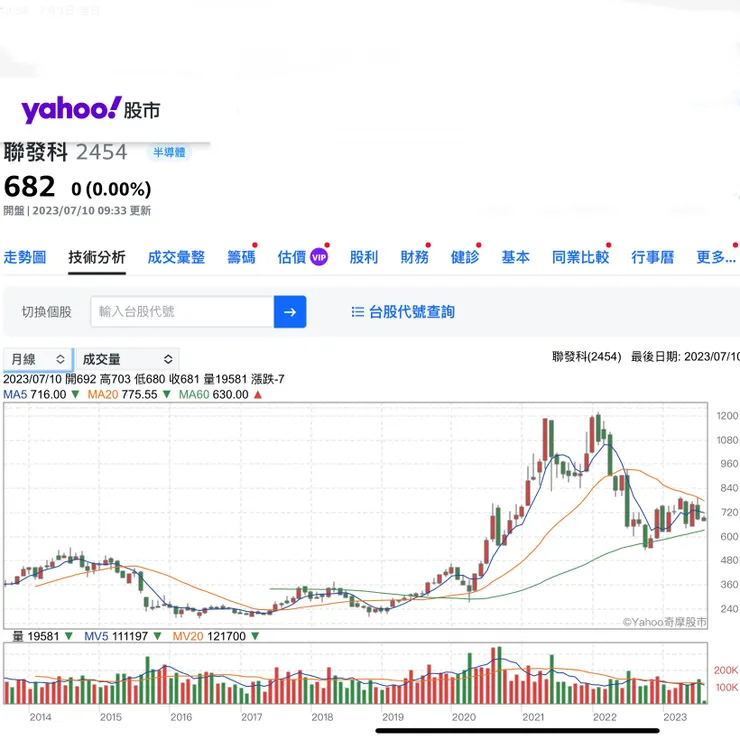The image size is (740, 740).
Task: Click the MV5 111197 label
Action: [x=116, y=637]
